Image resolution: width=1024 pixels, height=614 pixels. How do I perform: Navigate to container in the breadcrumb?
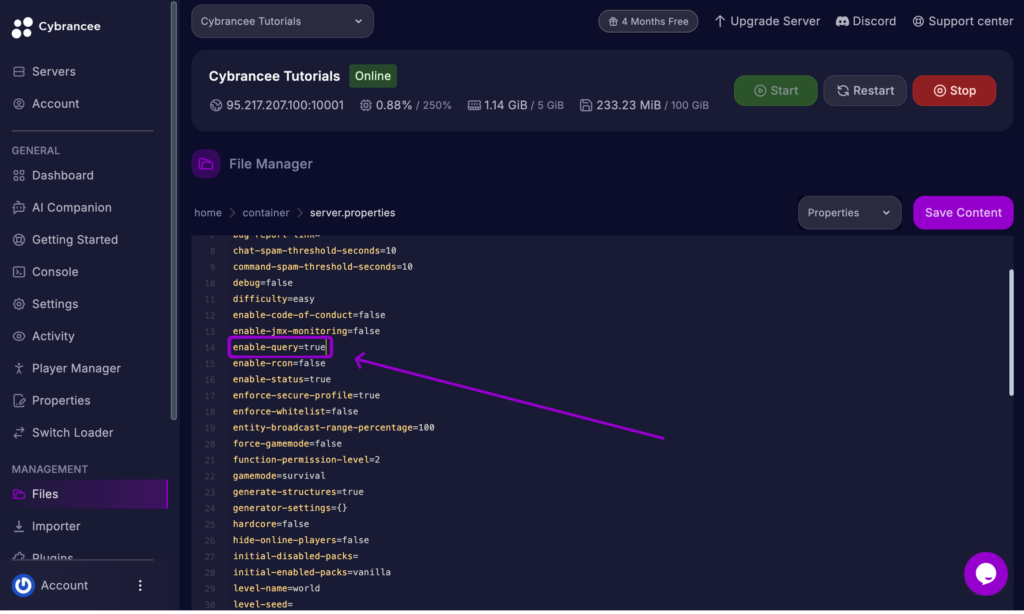tap(266, 213)
